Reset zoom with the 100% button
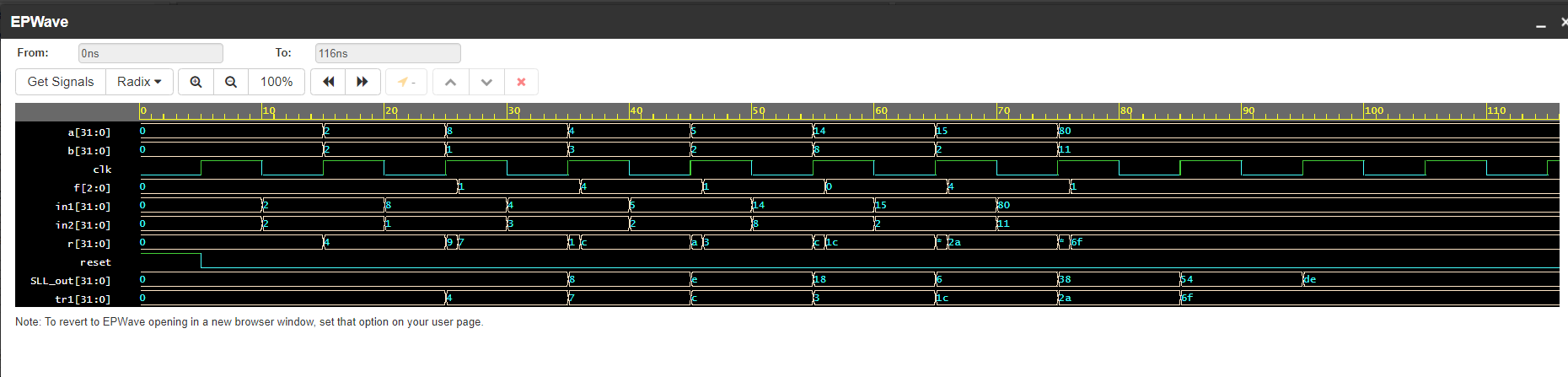The width and height of the screenshot is (1568, 377). [277, 82]
